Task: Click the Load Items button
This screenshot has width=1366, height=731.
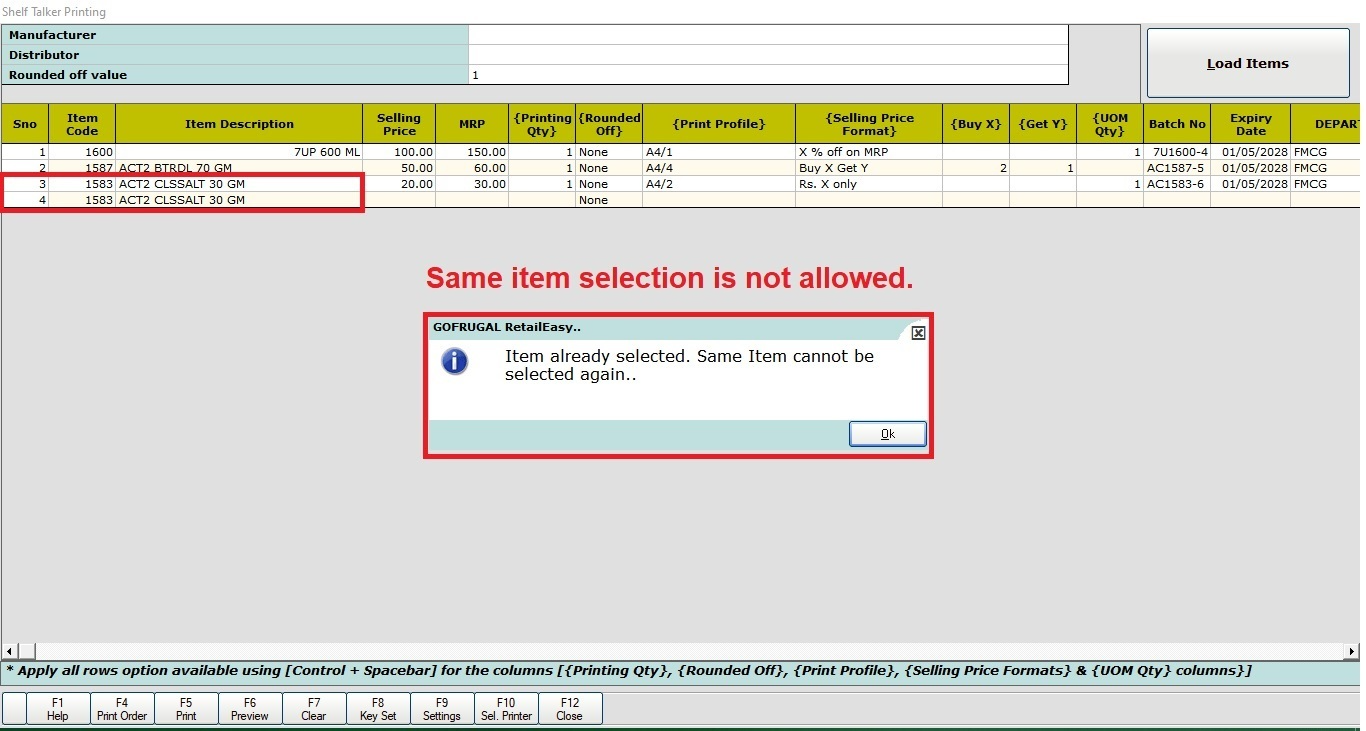Action: [x=1248, y=63]
